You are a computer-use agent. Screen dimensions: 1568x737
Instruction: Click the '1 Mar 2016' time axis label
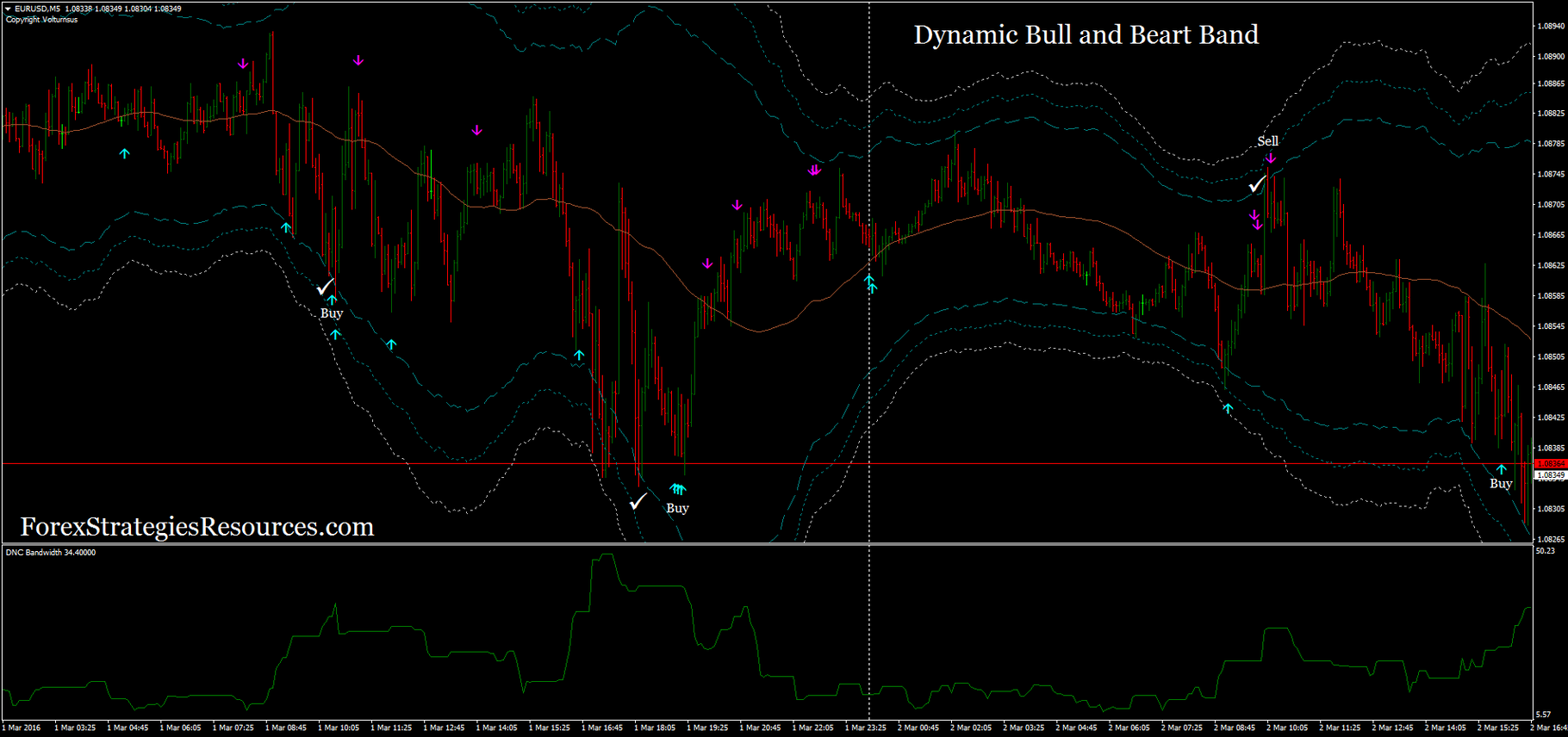pos(21,728)
